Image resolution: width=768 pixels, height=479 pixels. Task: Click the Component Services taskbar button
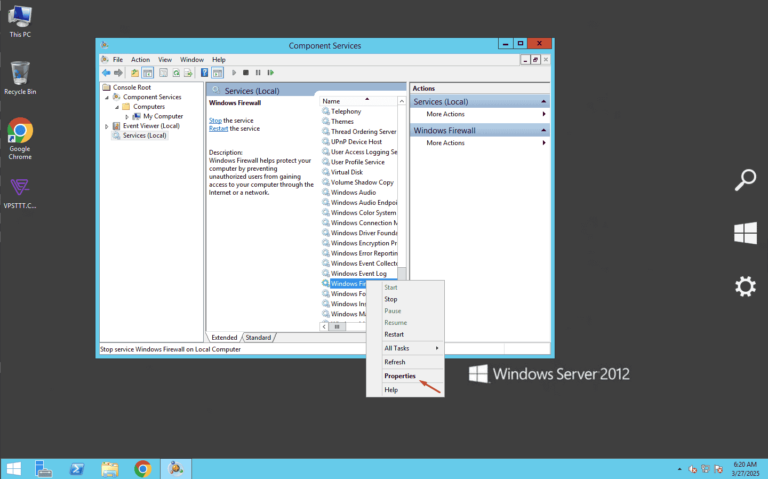[175, 469]
